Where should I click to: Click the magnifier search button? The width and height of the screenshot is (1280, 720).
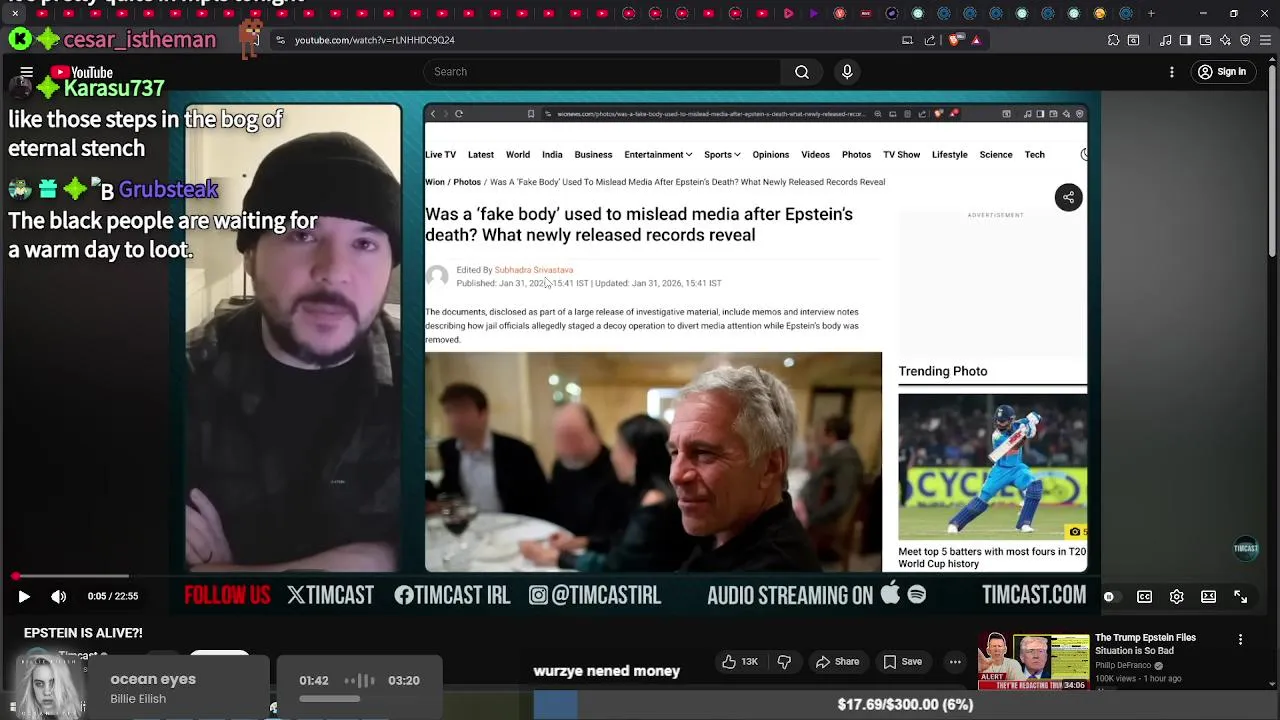pyautogui.click(x=802, y=72)
